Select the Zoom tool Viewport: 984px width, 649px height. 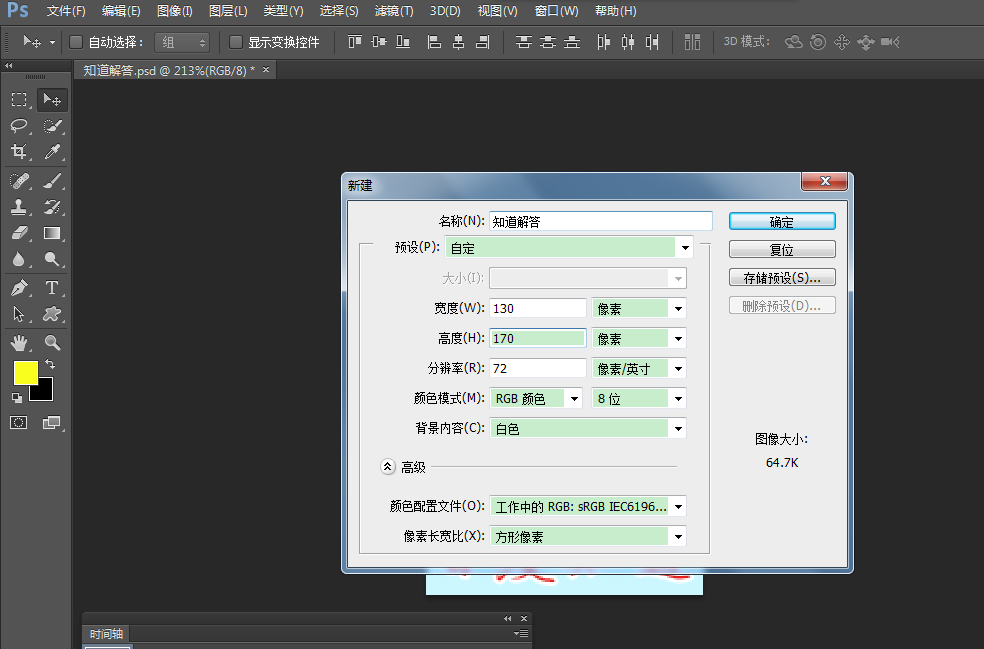tap(52, 343)
